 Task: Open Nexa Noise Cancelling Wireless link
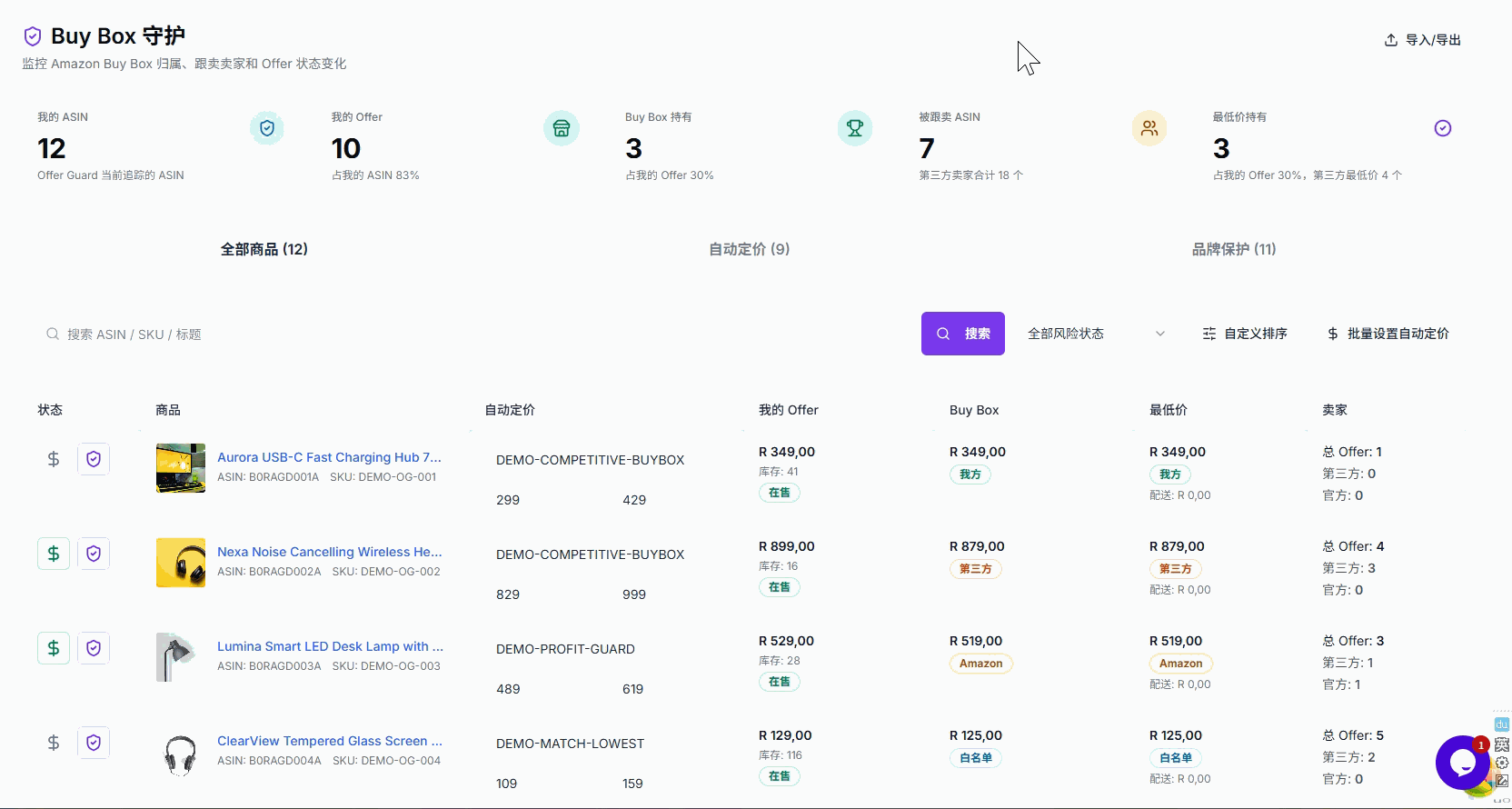[330, 552]
